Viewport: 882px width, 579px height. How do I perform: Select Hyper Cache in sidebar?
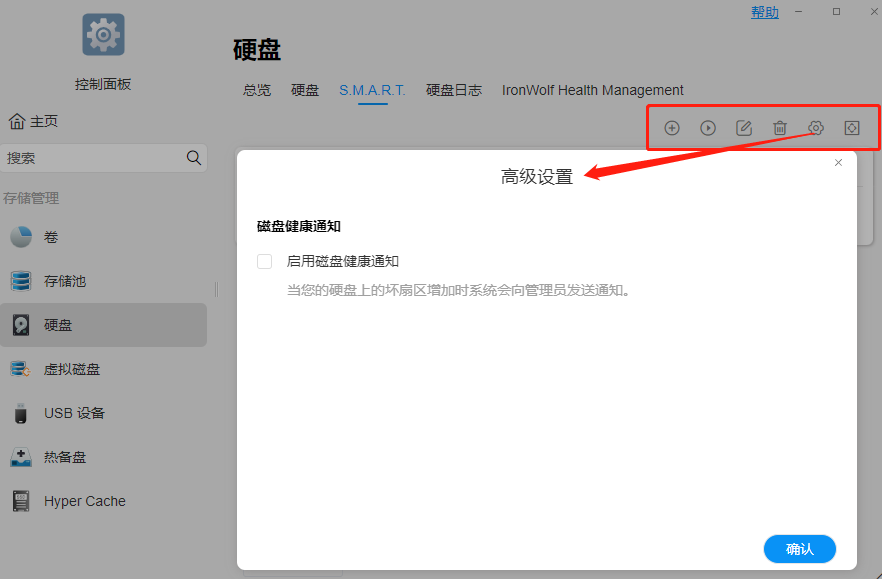pyautogui.click(x=104, y=501)
